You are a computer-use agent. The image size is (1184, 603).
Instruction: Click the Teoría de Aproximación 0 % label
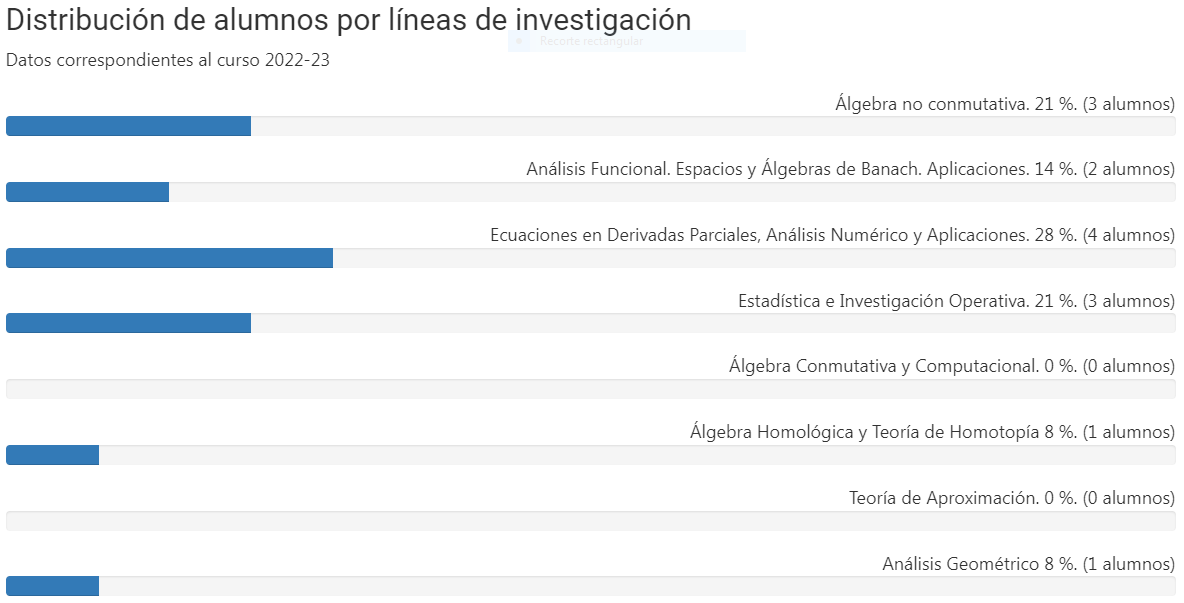coord(1011,498)
